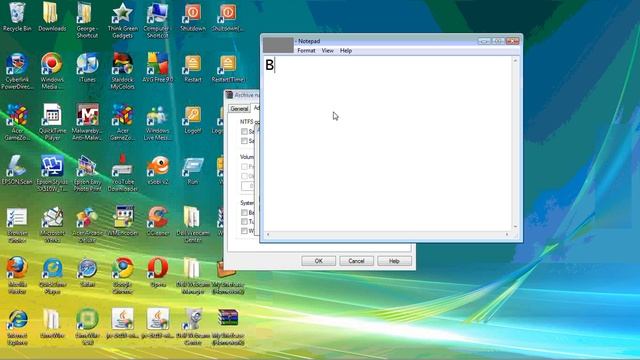
Task: Open the Windows Live Messenger shortcut
Action: pos(158,122)
